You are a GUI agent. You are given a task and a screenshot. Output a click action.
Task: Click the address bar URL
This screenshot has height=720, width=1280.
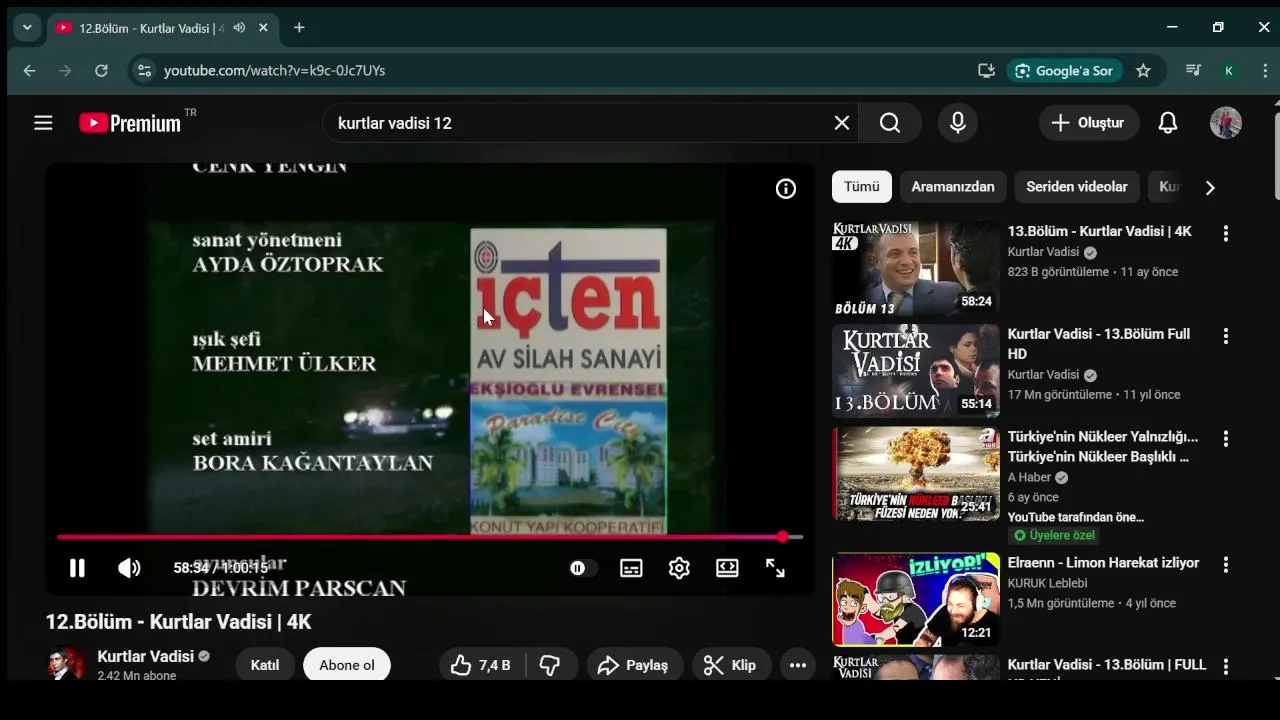pyautogui.click(x=274, y=70)
